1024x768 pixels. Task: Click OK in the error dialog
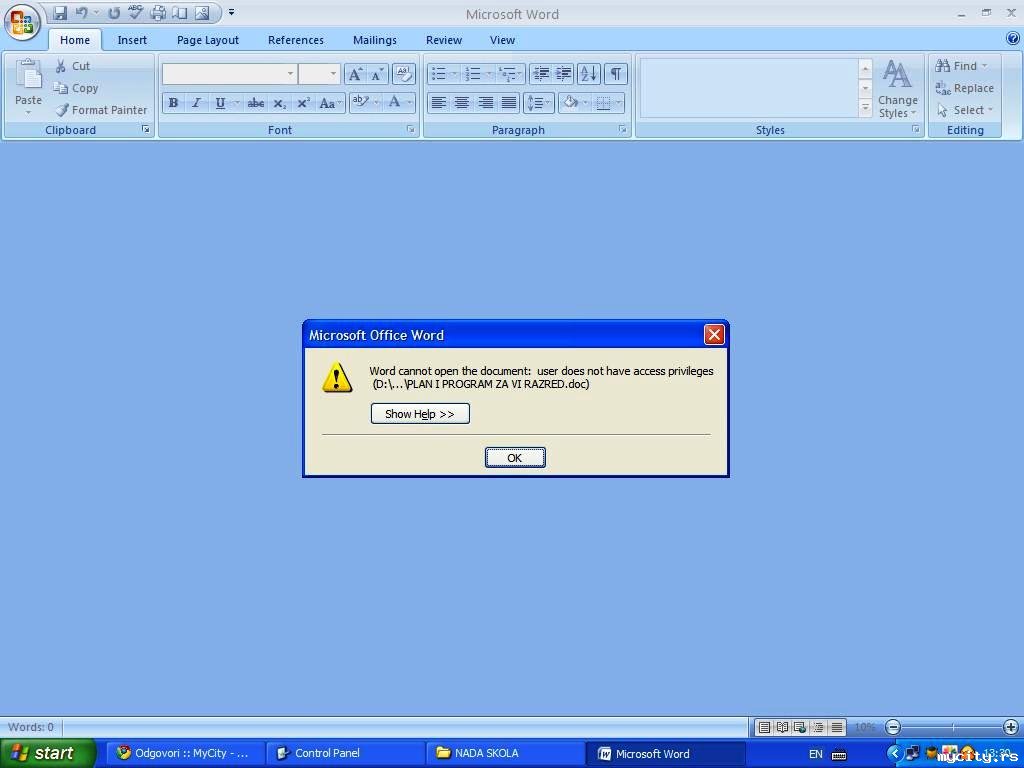(x=515, y=458)
